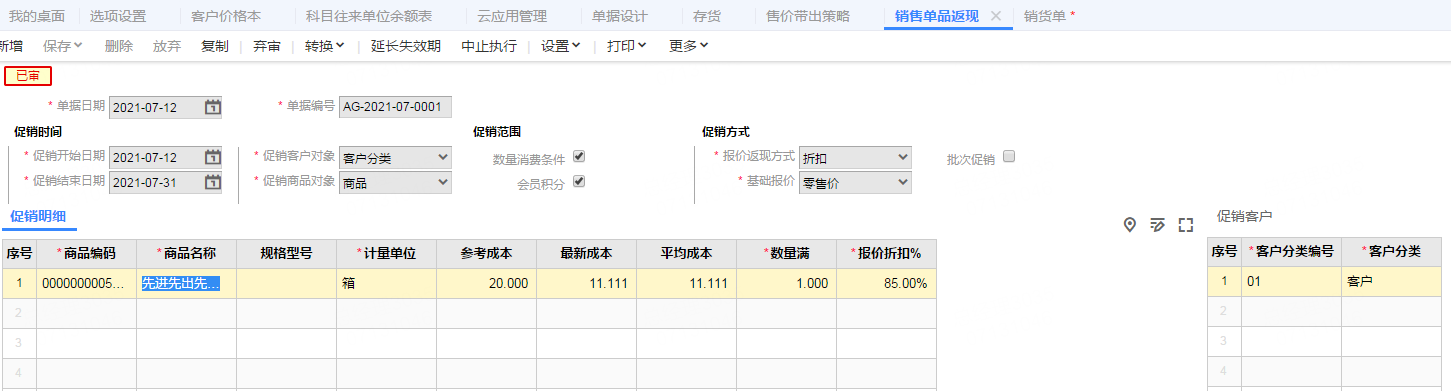Viewport: 1451px width, 391px height.
Task: Click the 新增 toolbar button
Action: point(11,46)
